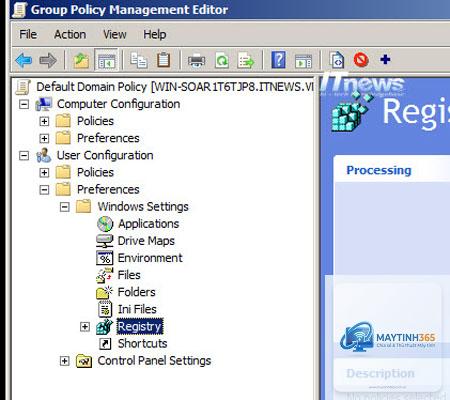Screen dimensions: 450x400
Task: Click the Up one level folder icon
Action: pyautogui.click(x=81, y=60)
